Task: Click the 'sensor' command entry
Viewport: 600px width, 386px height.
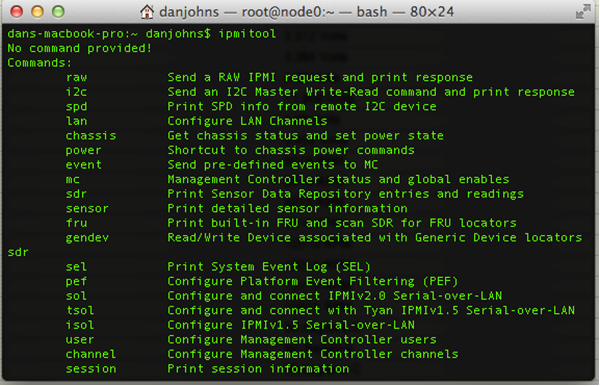Action: [x=87, y=208]
